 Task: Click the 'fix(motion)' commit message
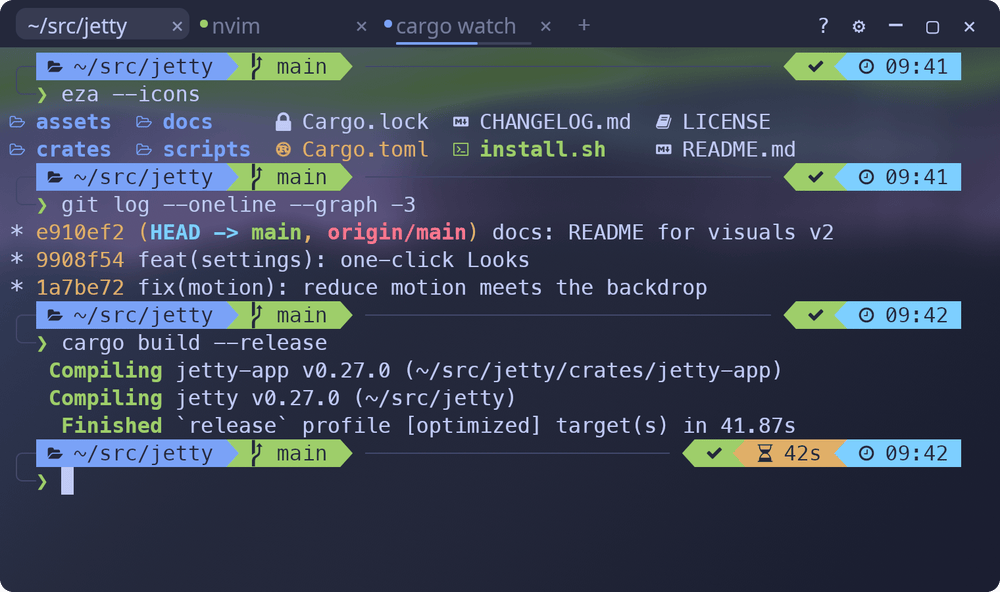pyautogui.click(x=422, y=288)
